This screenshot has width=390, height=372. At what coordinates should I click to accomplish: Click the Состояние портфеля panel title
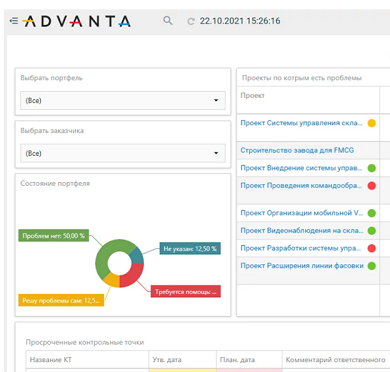[x=55, y=183]
